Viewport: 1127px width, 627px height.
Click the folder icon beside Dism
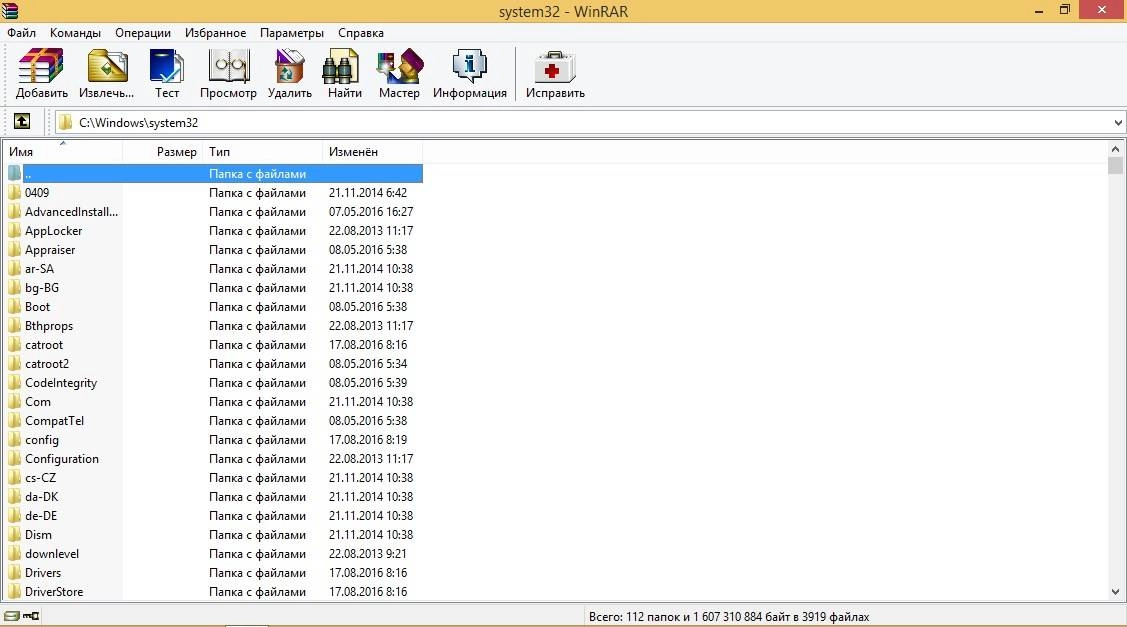click(x=14, y=535)
